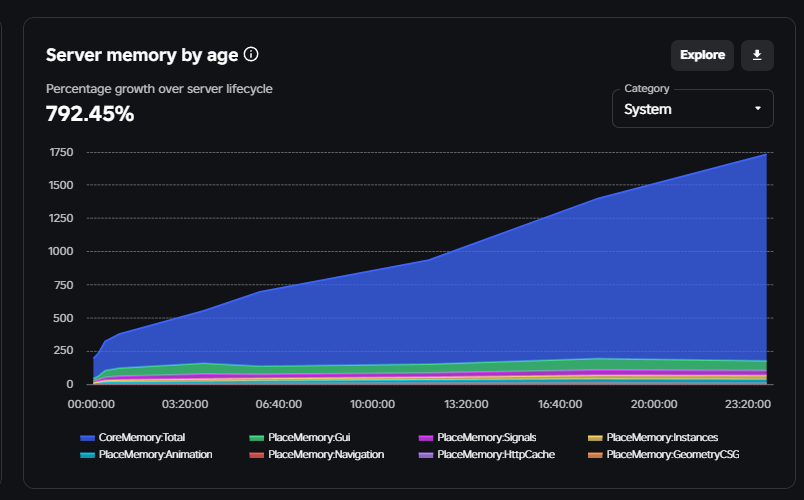Open the Explore view
Image resolution: width=804 pixels, height=500 pixels.
tap(702, 55)
